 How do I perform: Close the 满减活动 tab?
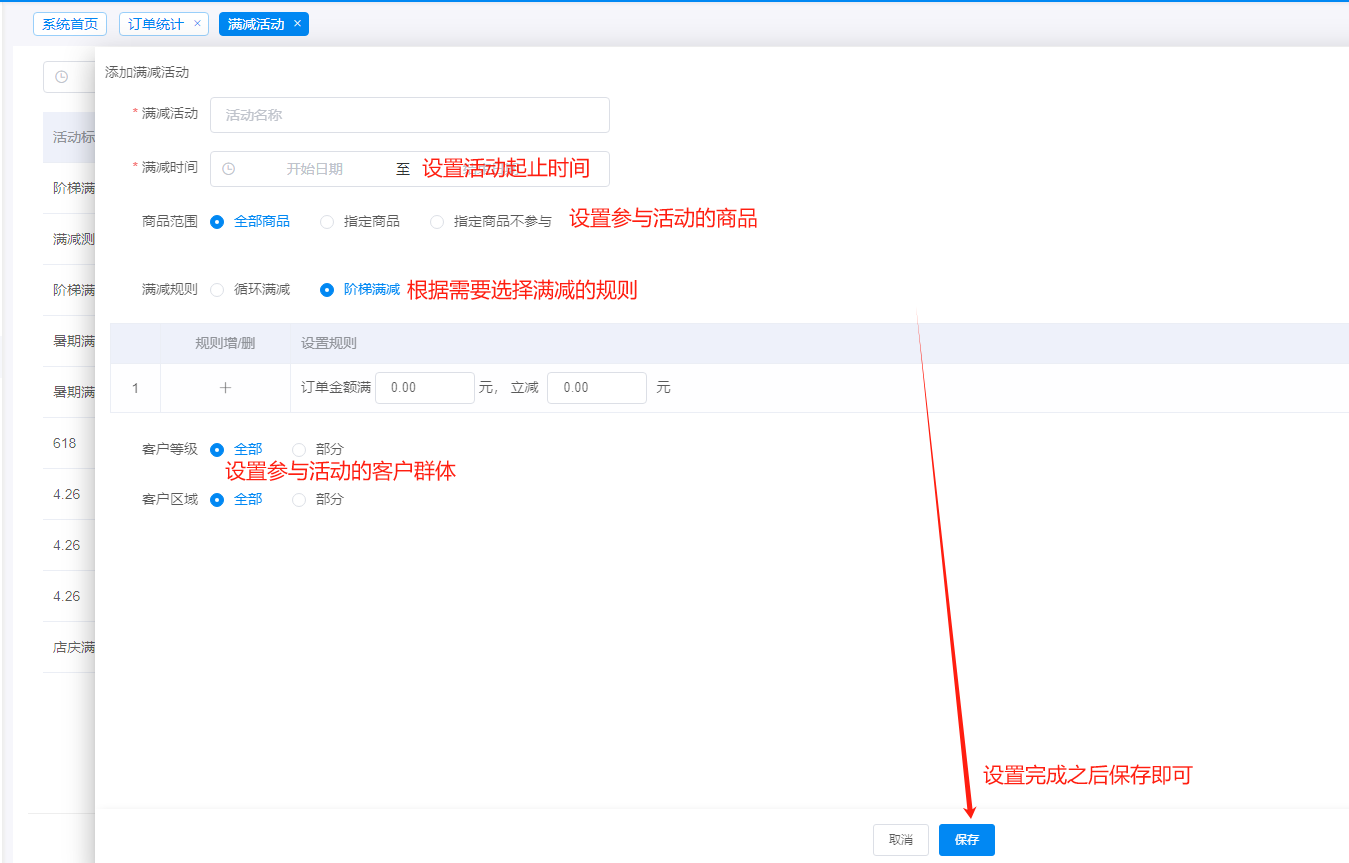[297, 24]
